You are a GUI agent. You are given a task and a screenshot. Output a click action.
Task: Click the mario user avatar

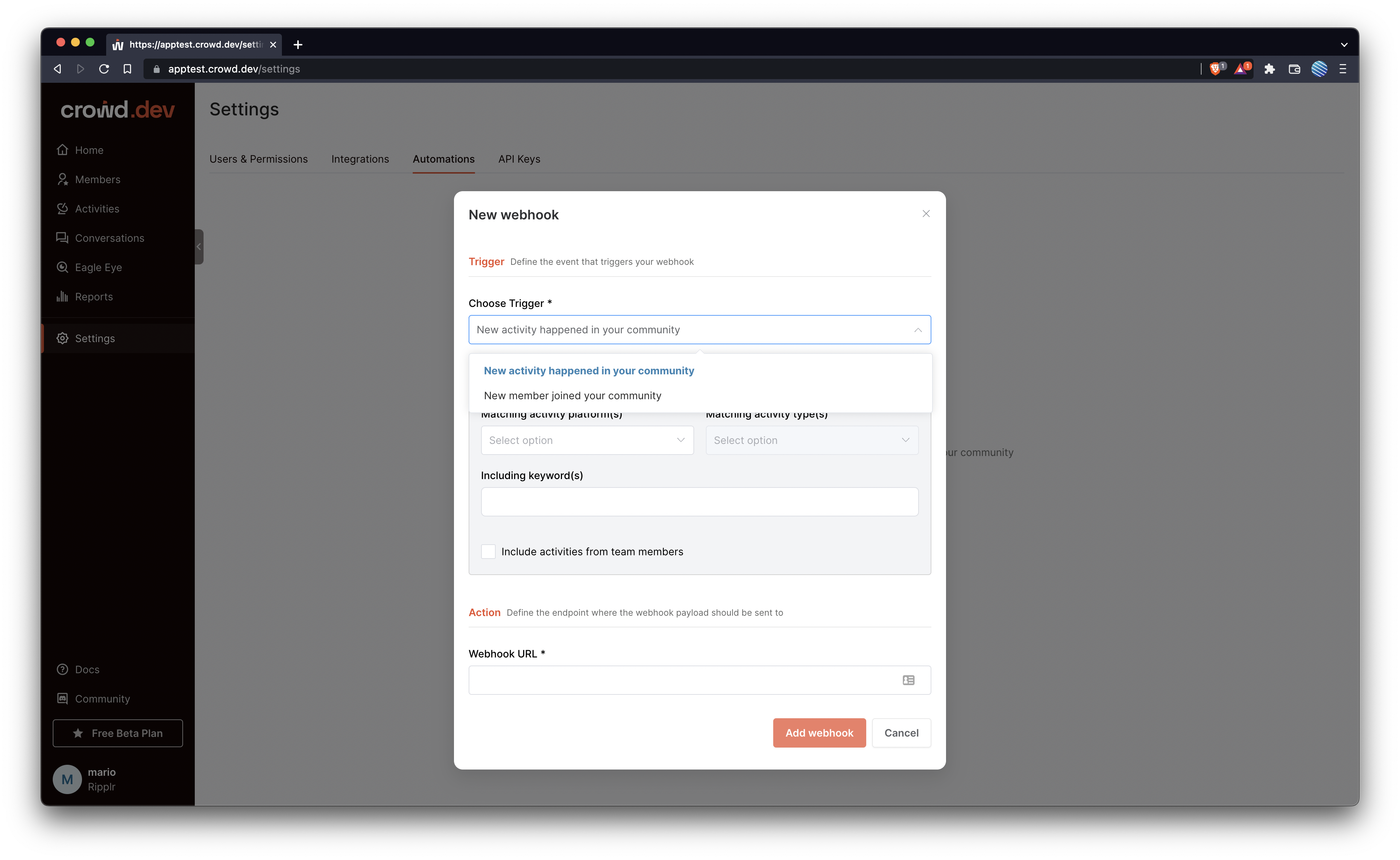click(67, 779)
